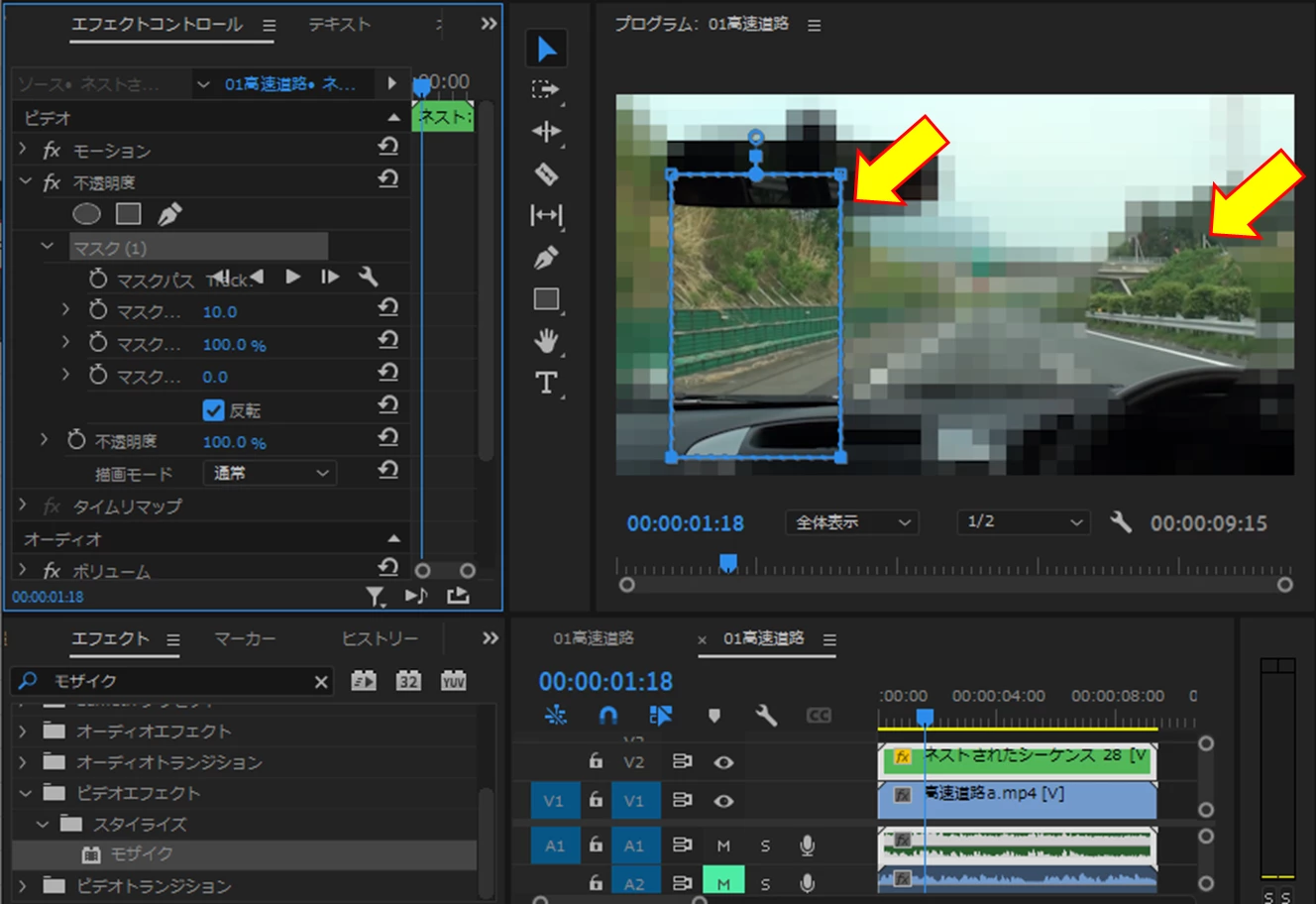Select first 01高速道路 timeline tab

click(x=594, y=638)
